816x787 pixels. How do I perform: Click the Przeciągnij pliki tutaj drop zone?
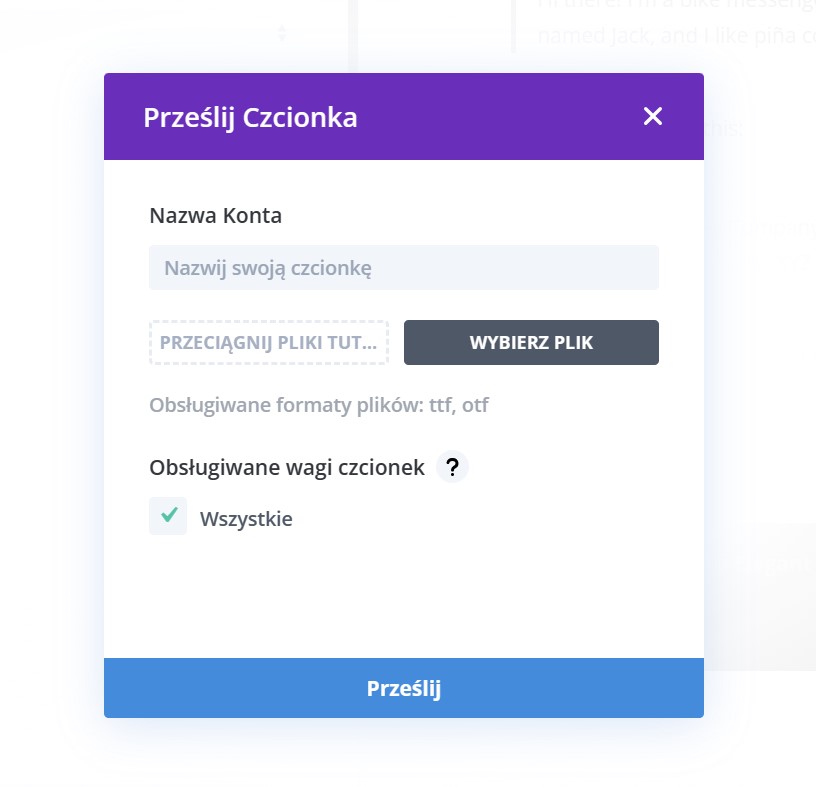coord(269,342)
